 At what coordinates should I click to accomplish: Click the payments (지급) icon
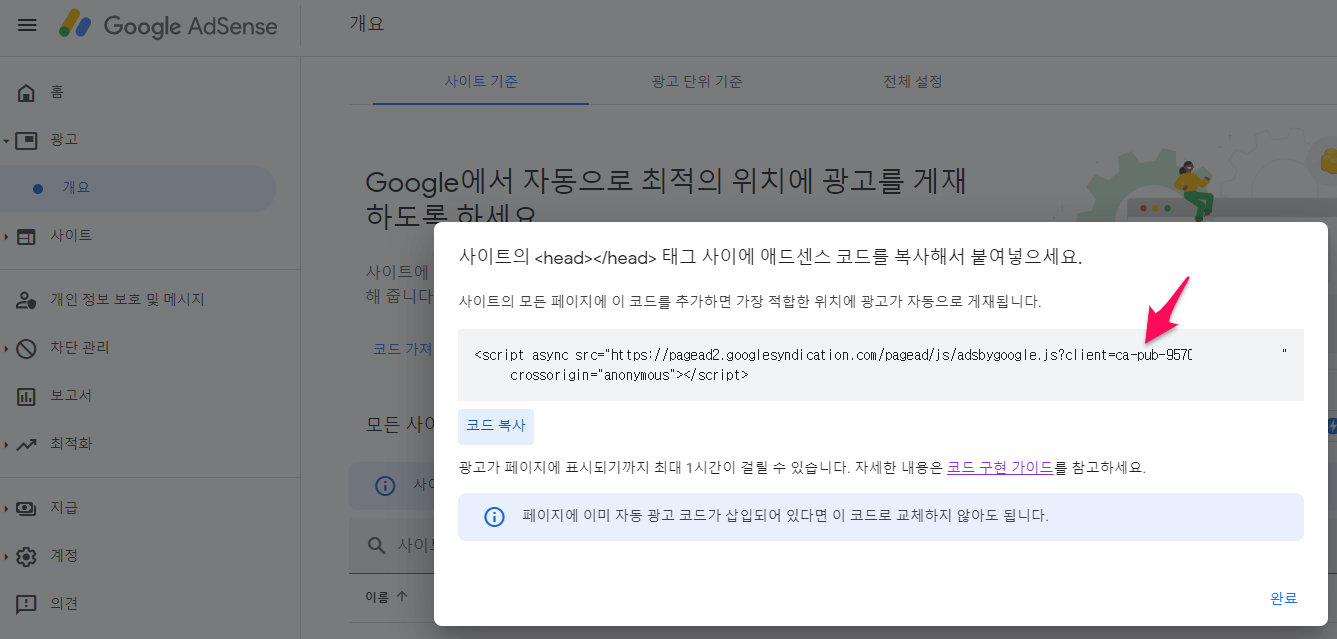point(27,508)
